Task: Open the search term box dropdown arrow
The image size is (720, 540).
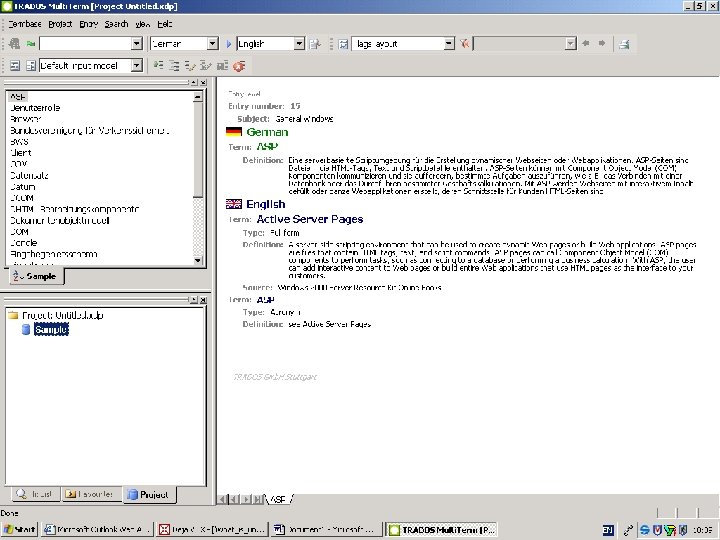Action: [137, 44]
